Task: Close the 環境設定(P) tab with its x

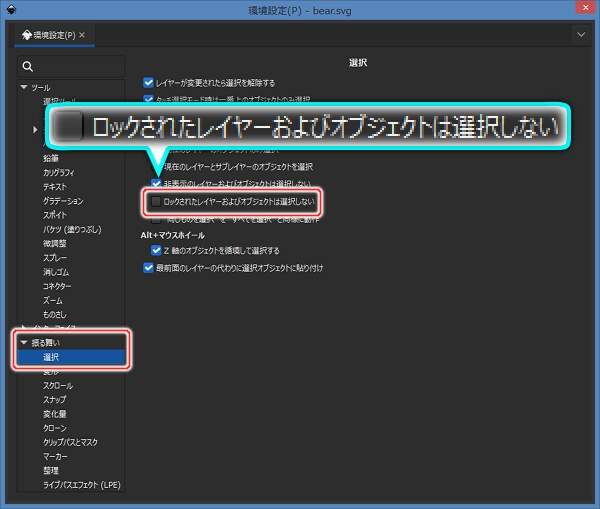Action: click(x=82, y=35)
